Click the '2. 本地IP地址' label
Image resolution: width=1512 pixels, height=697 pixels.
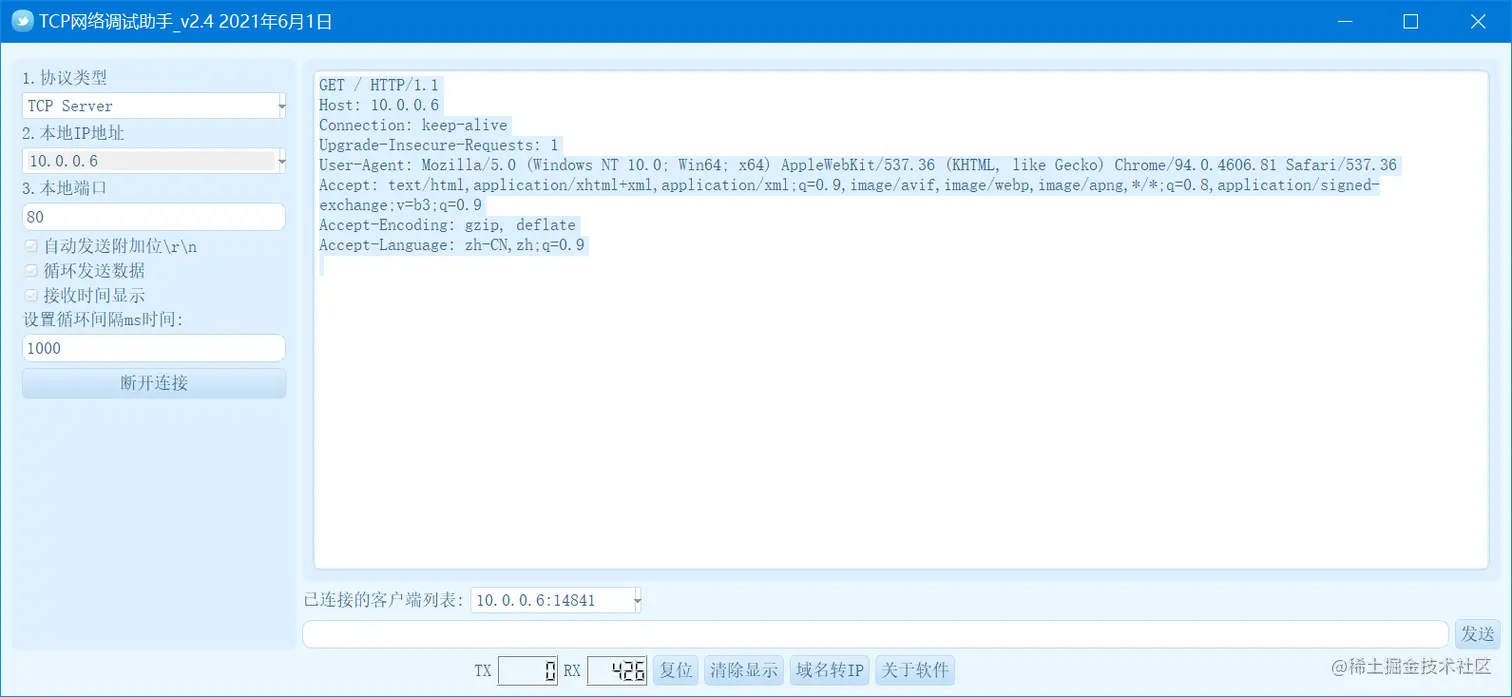click(74, 133)
